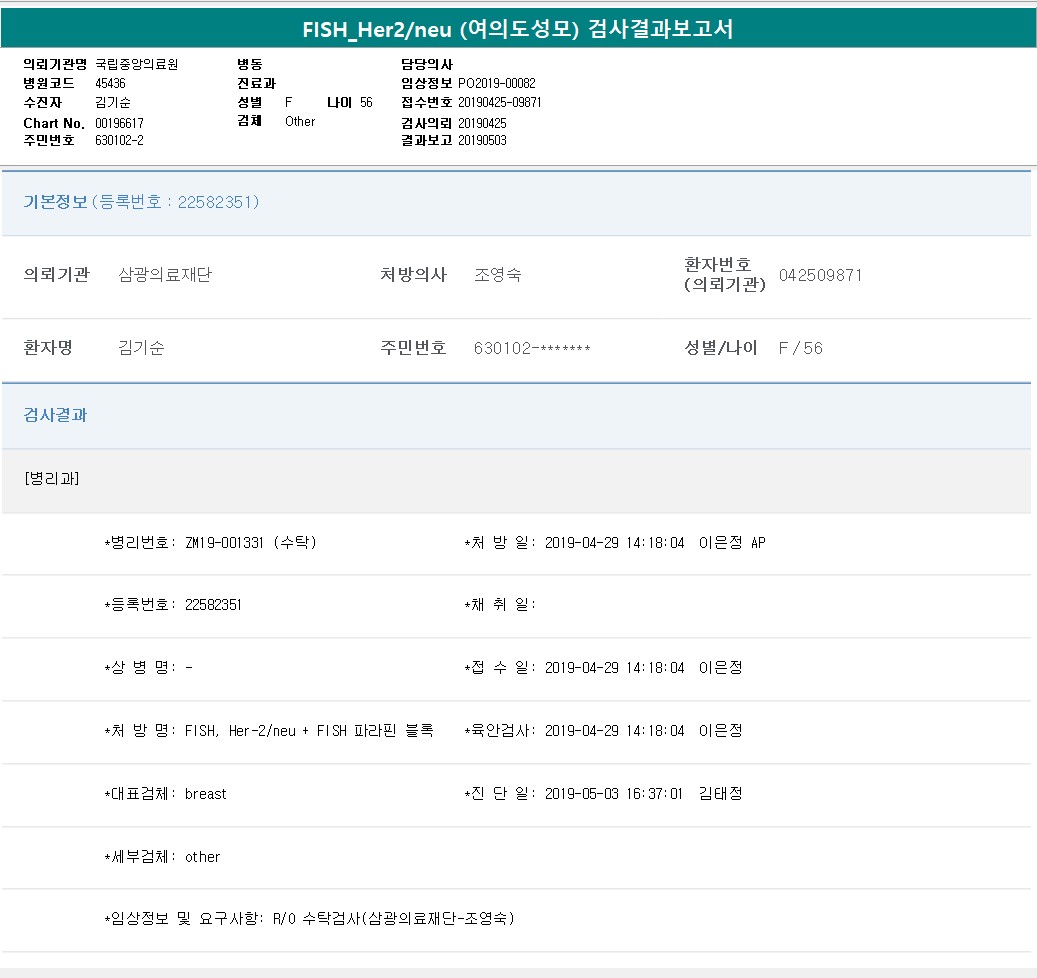Click the 임상정보 및 요구사항 R/O line
The height and width of the screenshot is (978, 1037).
tap(309, 919)
